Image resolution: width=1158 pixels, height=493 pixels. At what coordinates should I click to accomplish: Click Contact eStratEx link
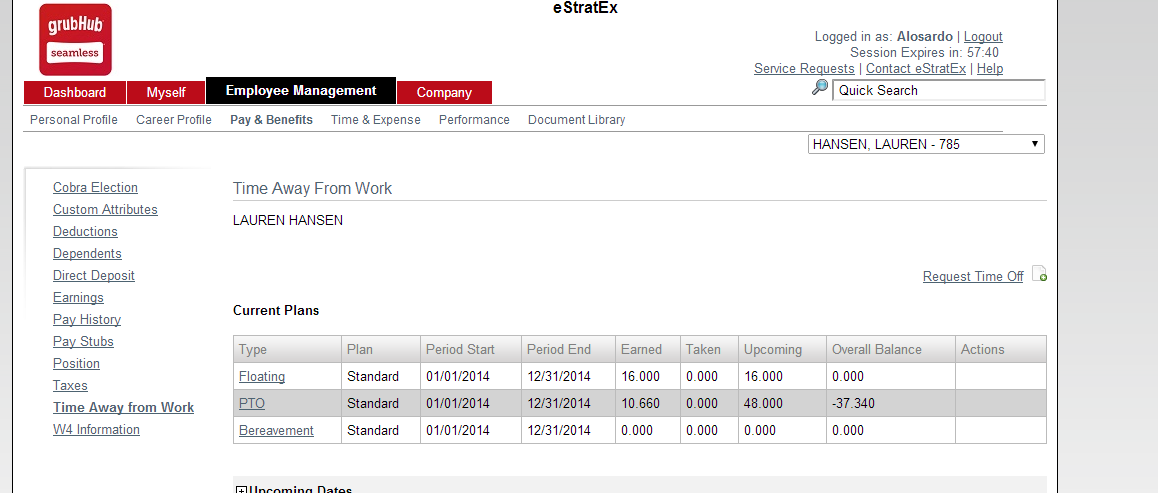tap(916, 69)
